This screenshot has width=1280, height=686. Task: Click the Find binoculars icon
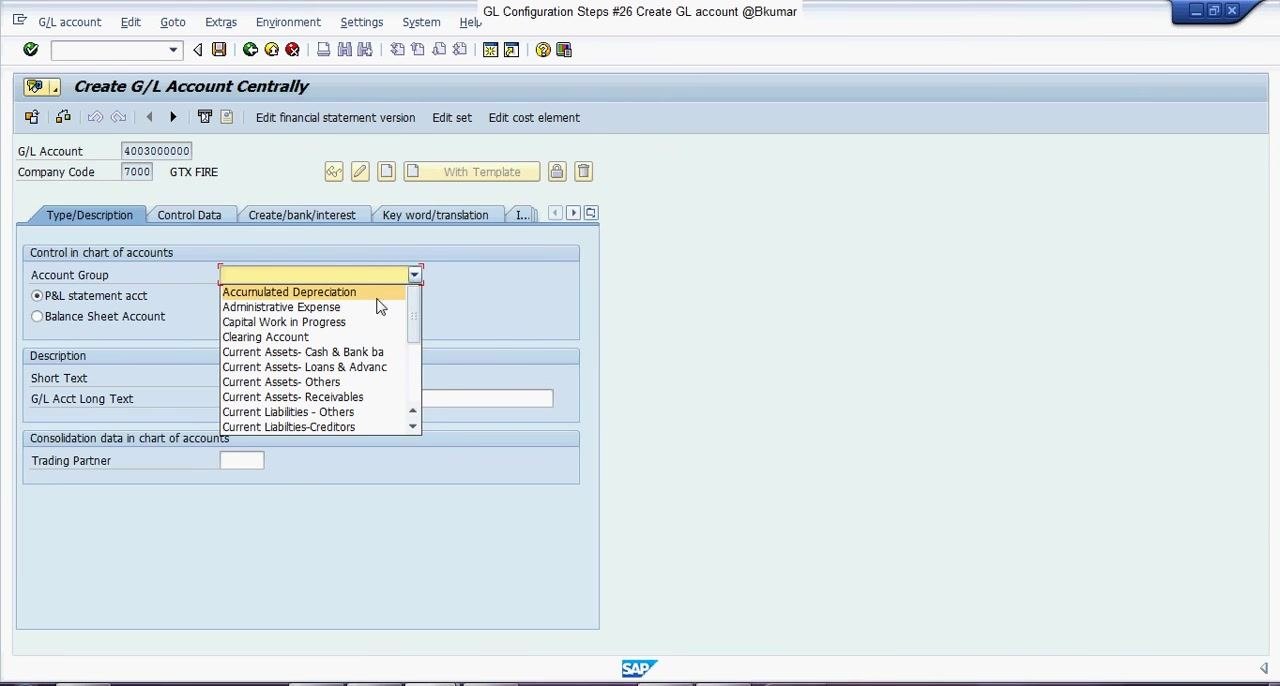click(x=344, y=50)
